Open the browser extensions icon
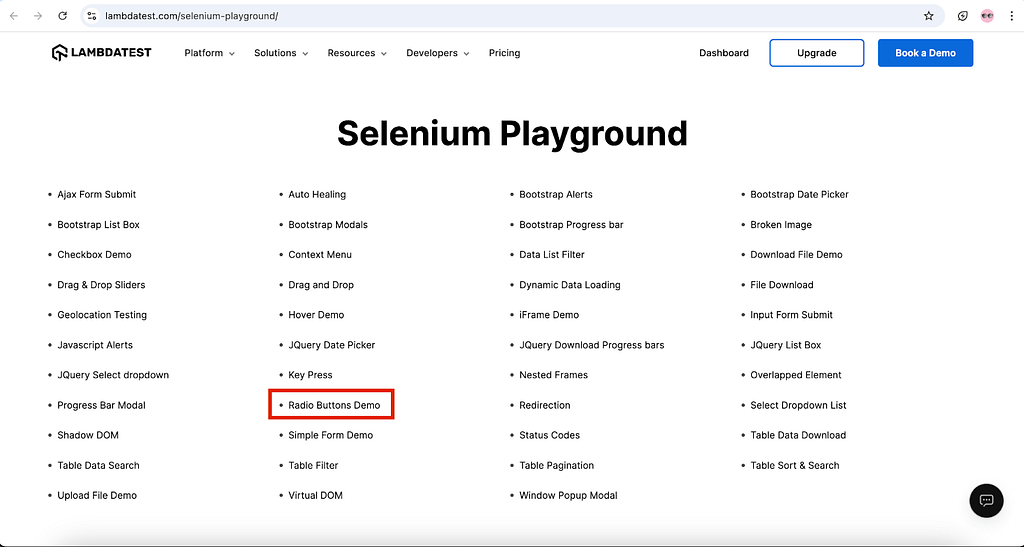Viewport: 1024px width, 547px height. click(x=963, y=16)
